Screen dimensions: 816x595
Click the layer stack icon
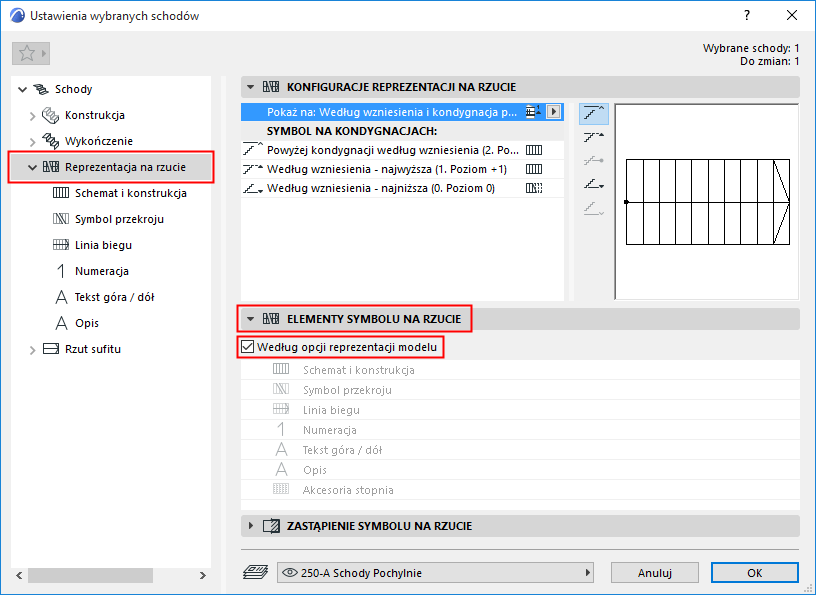255,573
